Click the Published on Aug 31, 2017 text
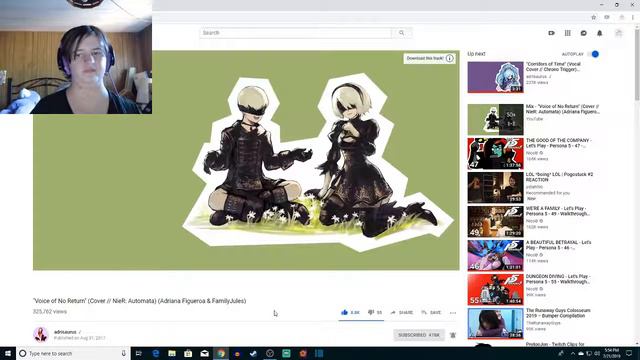 point(80,338)
